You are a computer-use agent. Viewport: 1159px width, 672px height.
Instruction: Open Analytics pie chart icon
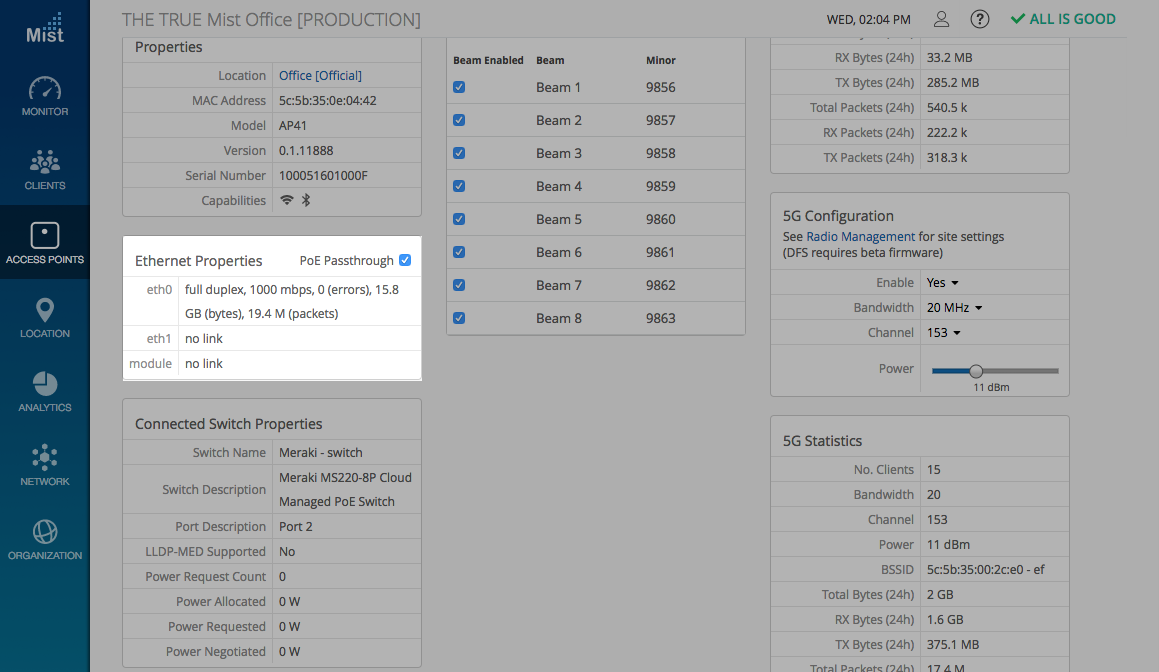click(45, 385)
